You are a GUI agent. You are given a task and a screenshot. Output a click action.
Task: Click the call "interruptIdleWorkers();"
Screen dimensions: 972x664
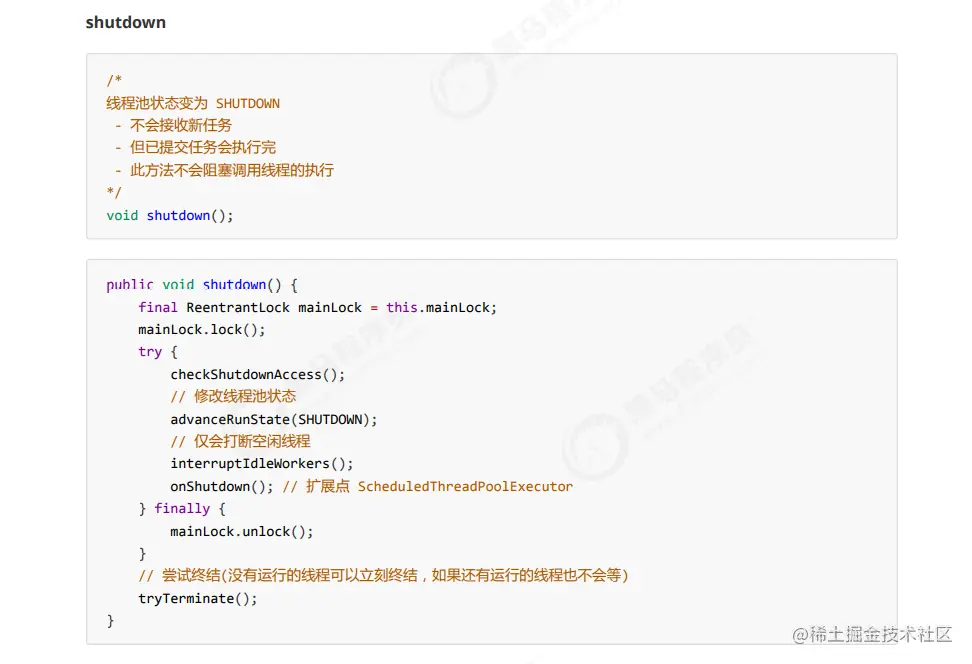(x=262, y=464)
